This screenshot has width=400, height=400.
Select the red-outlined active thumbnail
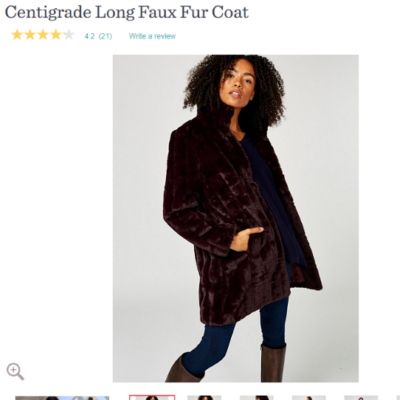[x=152, y=397]
